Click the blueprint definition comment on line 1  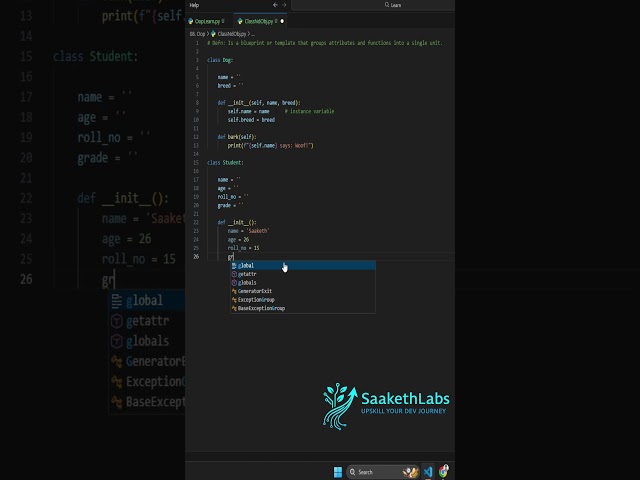click(x=324, y=43)
